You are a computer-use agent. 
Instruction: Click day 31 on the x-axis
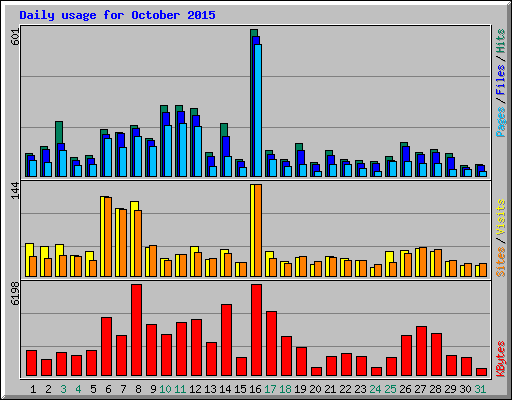[x=480, y=389]
